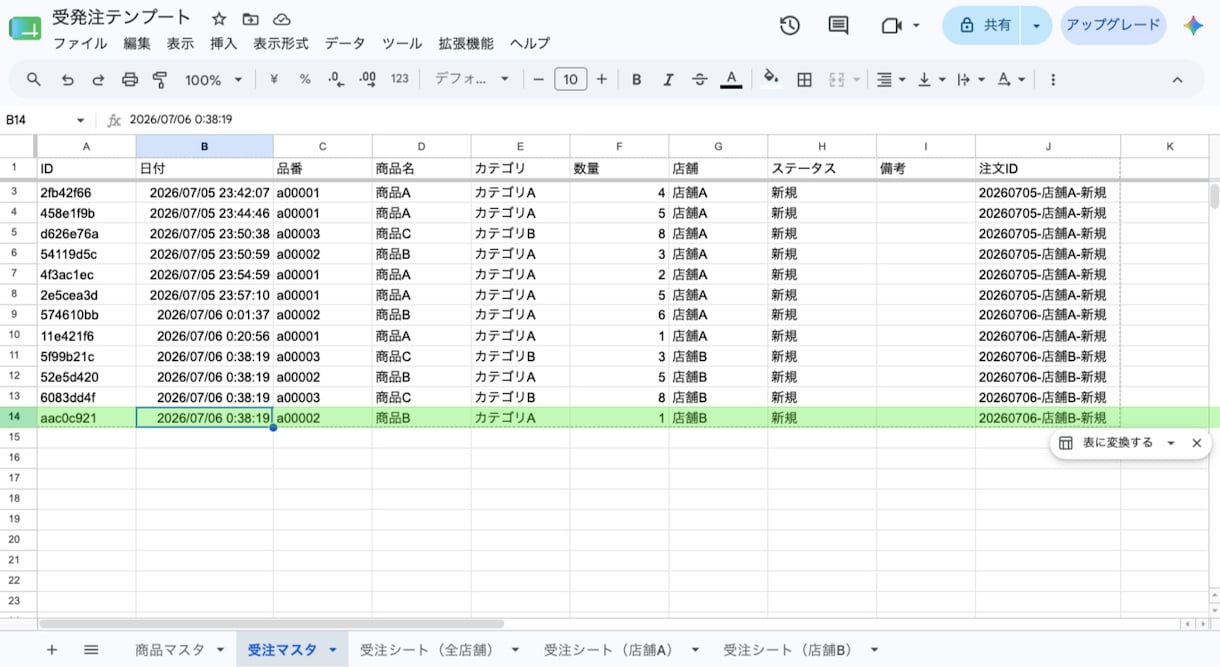
Task: Toggle strikethrough formatting
Action: [699, 79]
